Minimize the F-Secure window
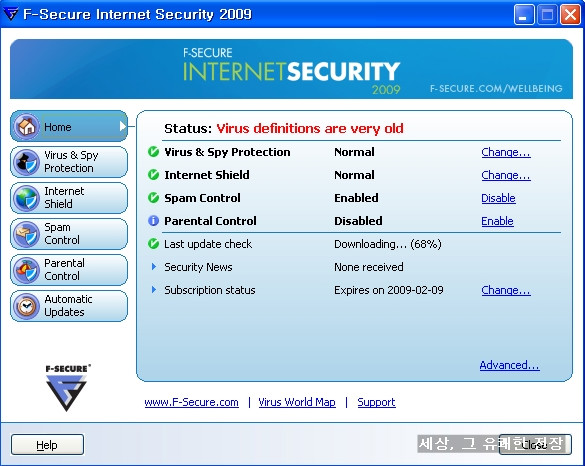Screen dimensions: 585x466 pyautogui.click(x=524, y=15)
